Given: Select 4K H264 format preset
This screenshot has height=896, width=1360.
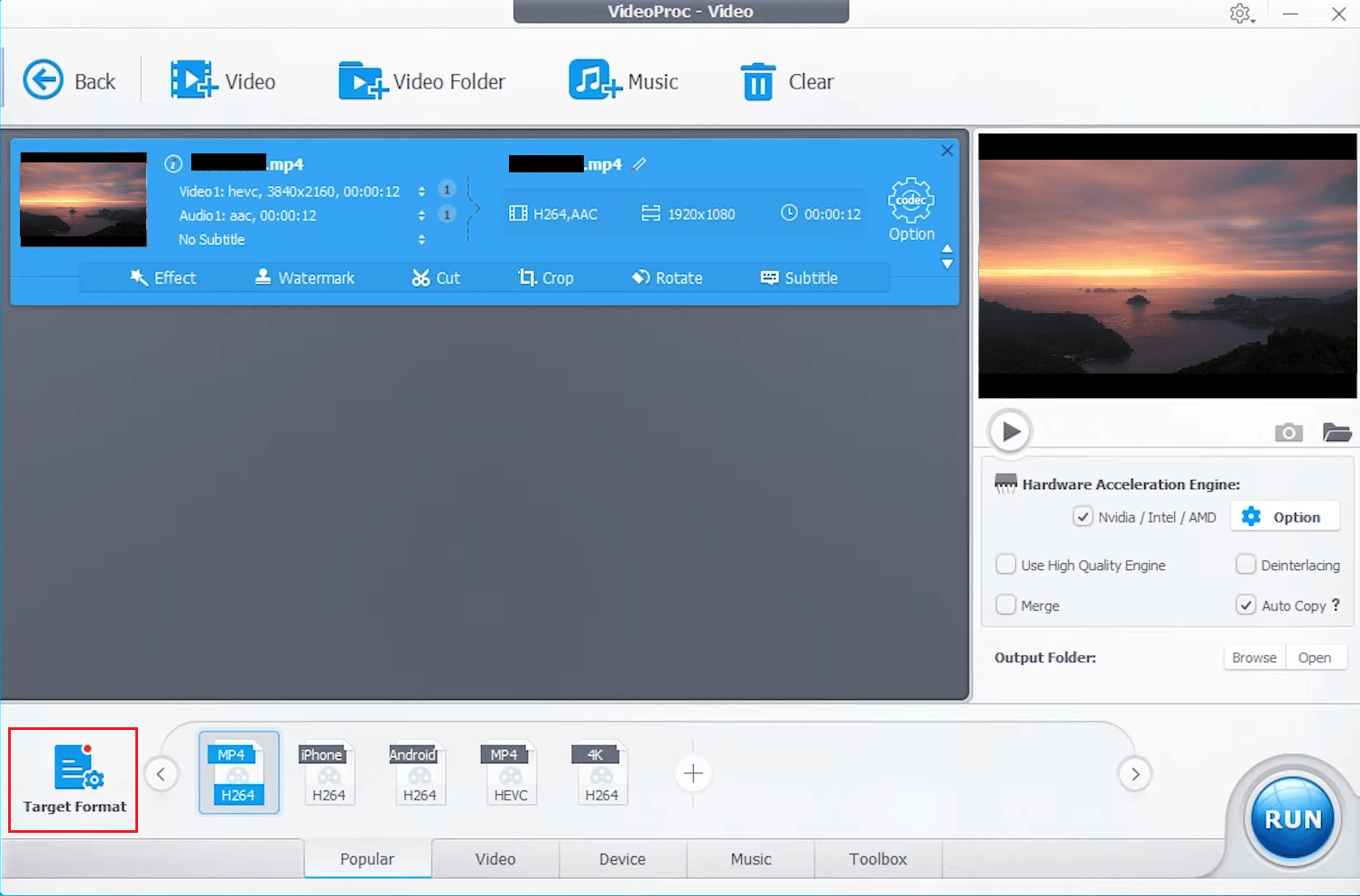Looking at the screenshot, I should (x=601, y=773).
